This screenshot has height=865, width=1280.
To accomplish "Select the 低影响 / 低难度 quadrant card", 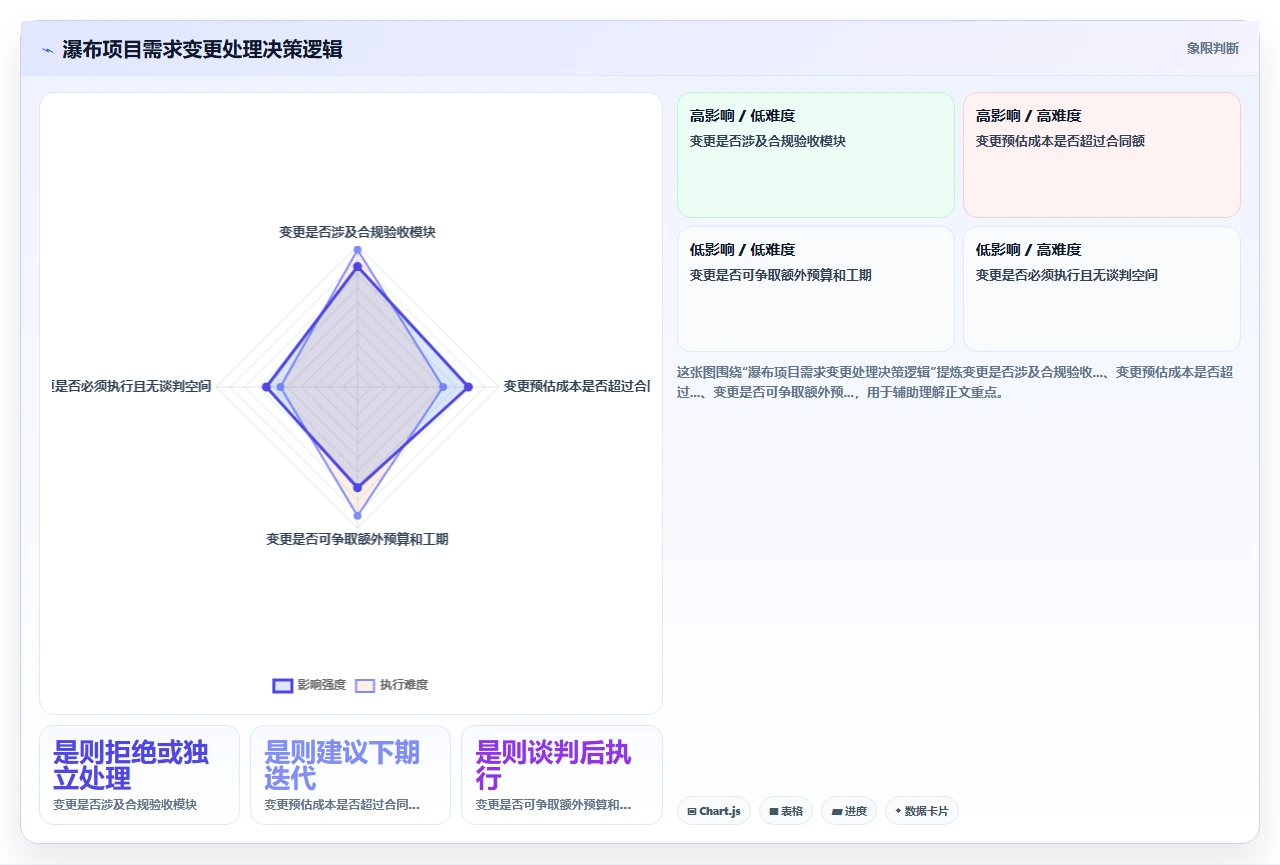I will pyautogui.click(x=816, y=289).
